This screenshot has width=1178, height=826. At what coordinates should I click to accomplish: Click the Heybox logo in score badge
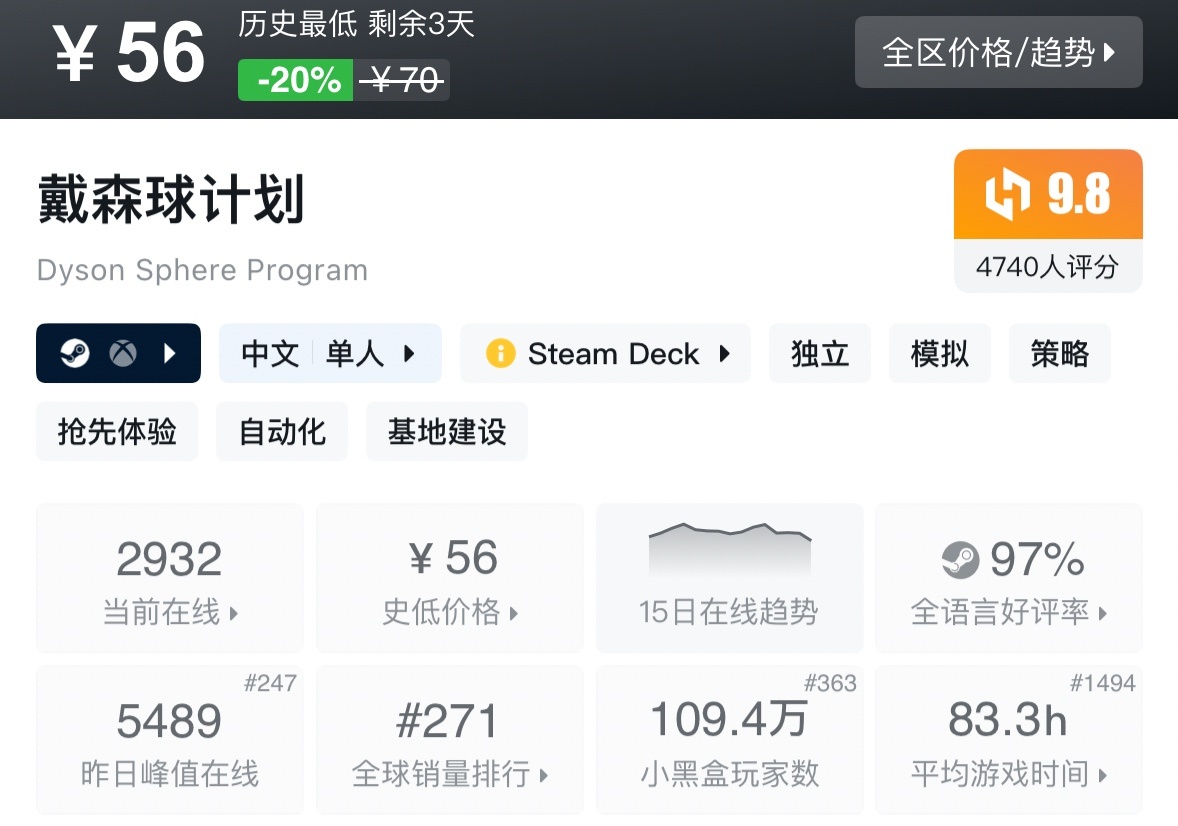[x=1007, y=194]
